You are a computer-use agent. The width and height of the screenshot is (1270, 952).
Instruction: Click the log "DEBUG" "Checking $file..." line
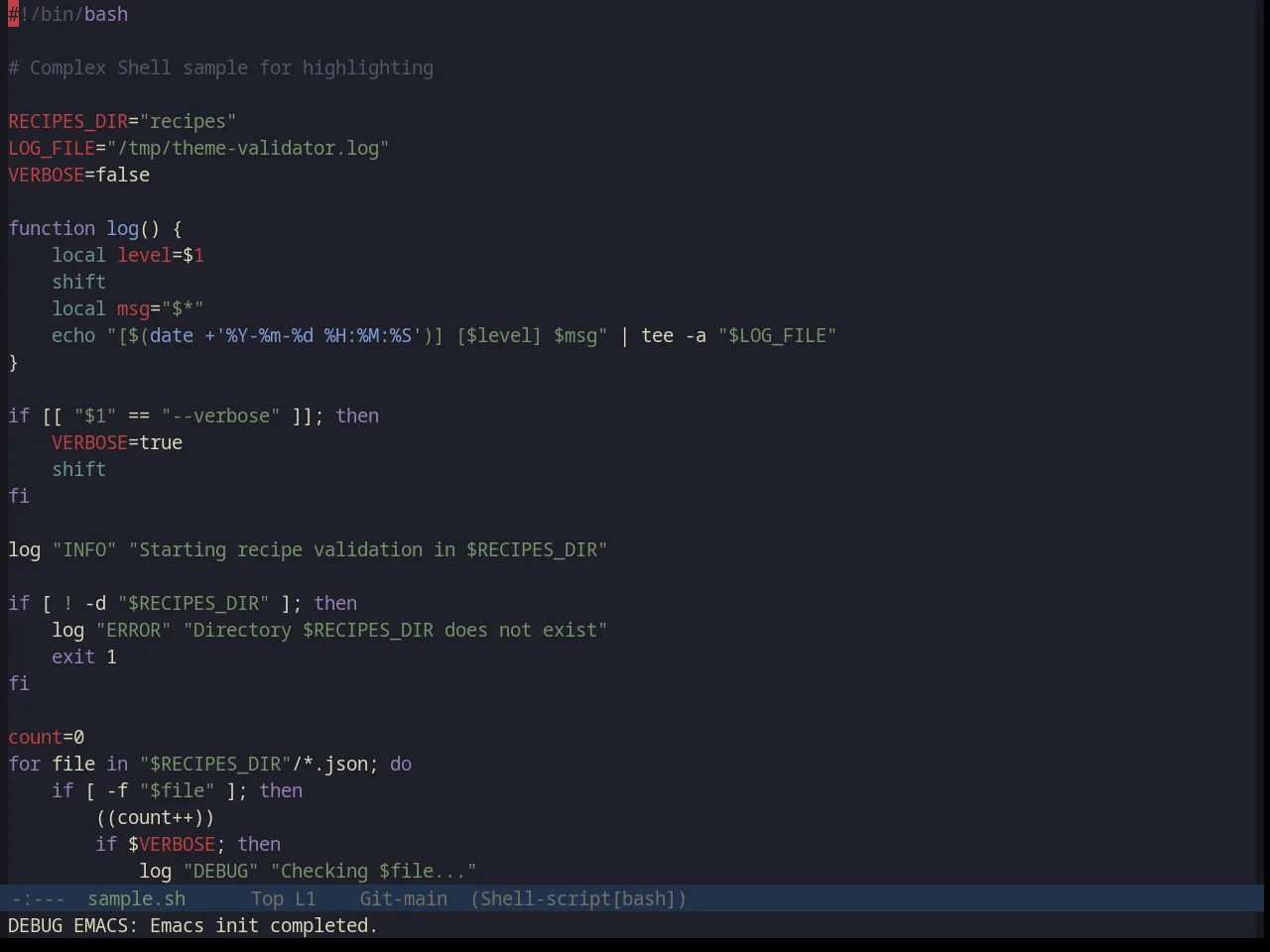[308, 871]
